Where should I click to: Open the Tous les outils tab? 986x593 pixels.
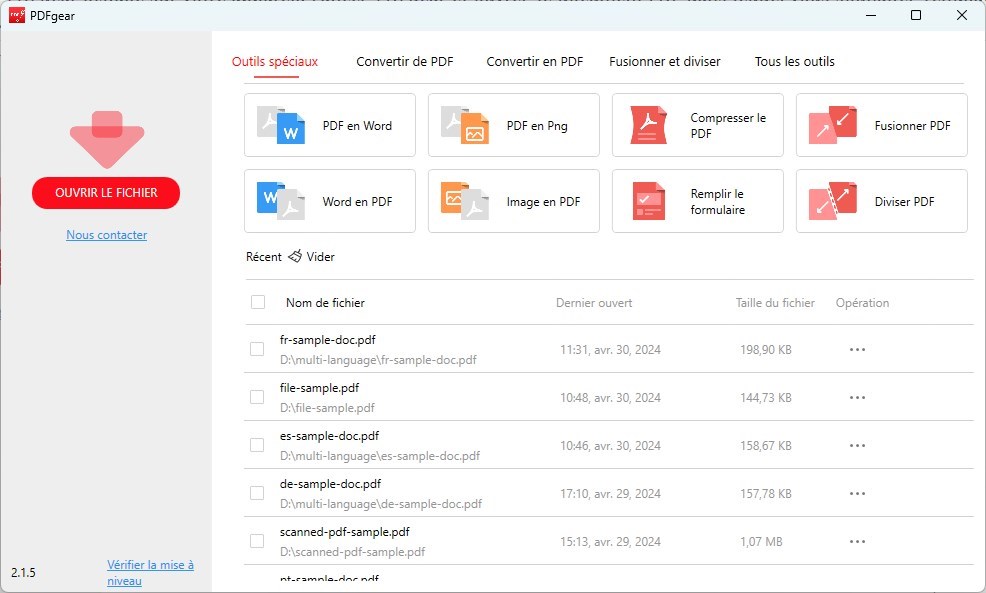click(x=794, y=61)
